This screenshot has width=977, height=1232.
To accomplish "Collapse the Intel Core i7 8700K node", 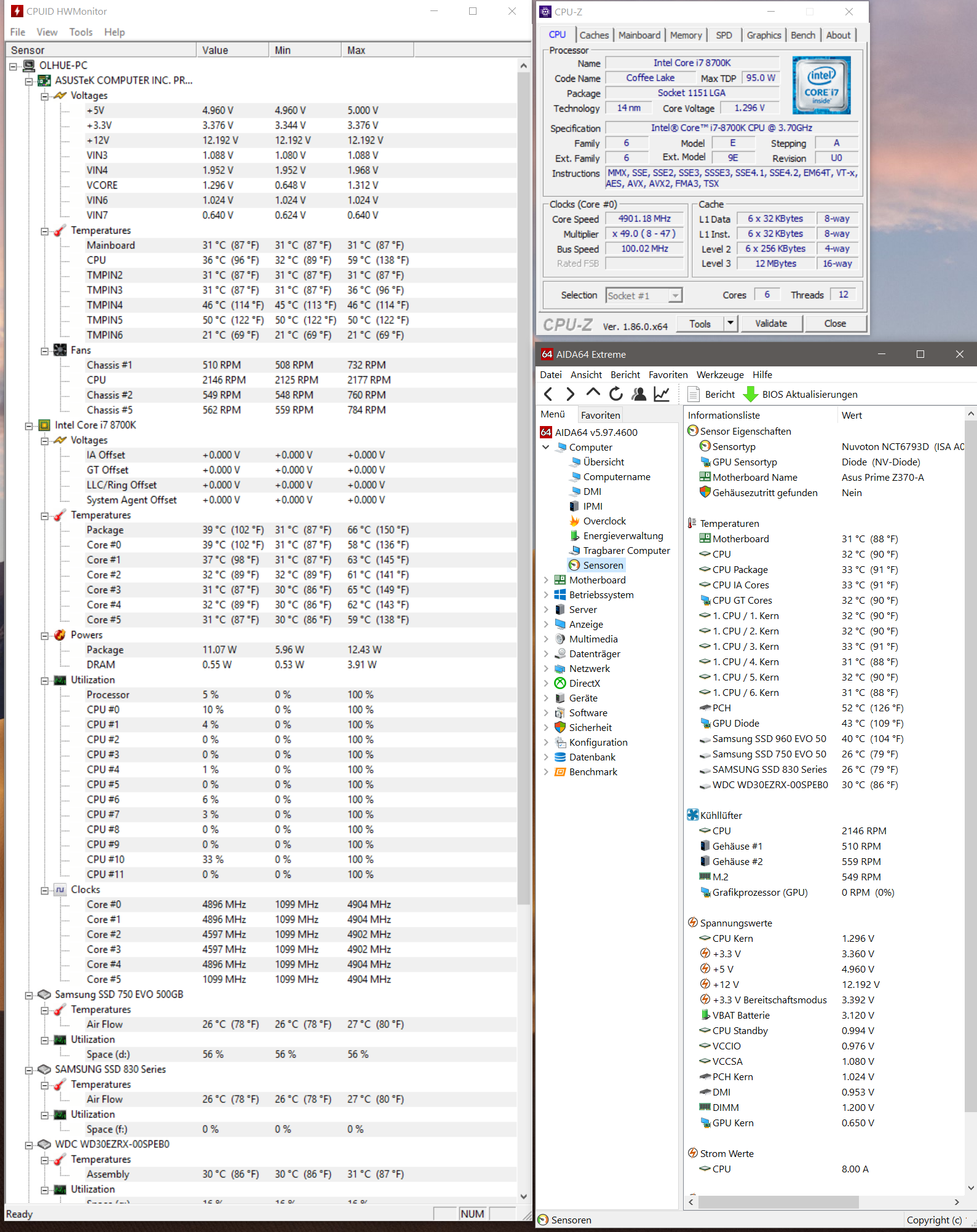I will point(28,425).
